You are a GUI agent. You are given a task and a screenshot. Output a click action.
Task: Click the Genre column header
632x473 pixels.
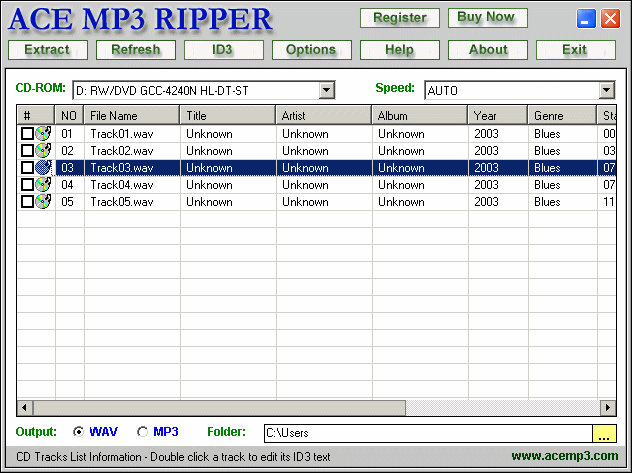[562, 116]
